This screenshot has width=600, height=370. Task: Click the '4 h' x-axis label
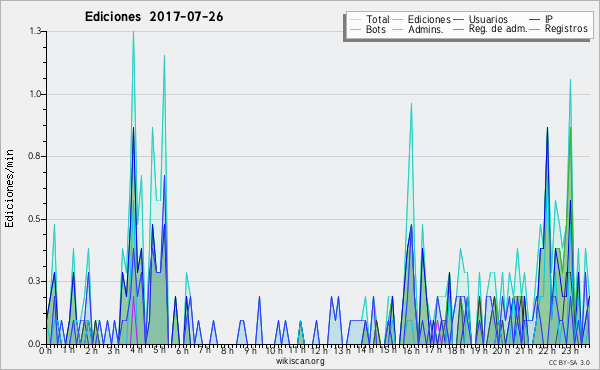[x=136, y=349]
